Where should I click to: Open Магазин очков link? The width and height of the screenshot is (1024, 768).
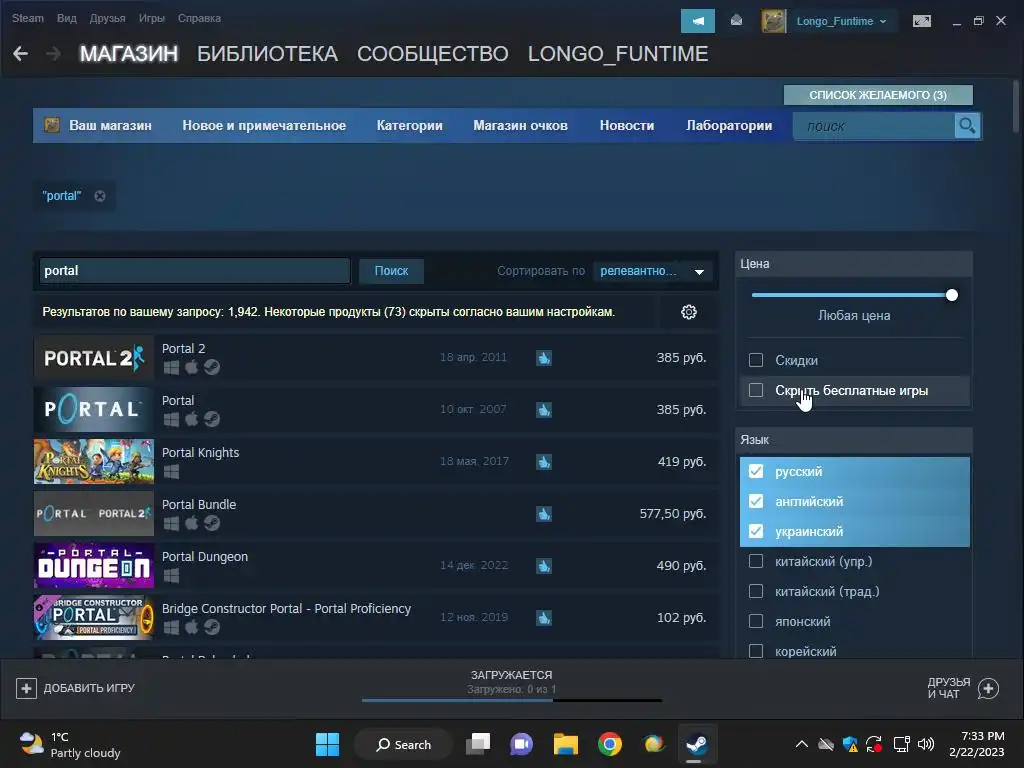(x=520, y=125)
